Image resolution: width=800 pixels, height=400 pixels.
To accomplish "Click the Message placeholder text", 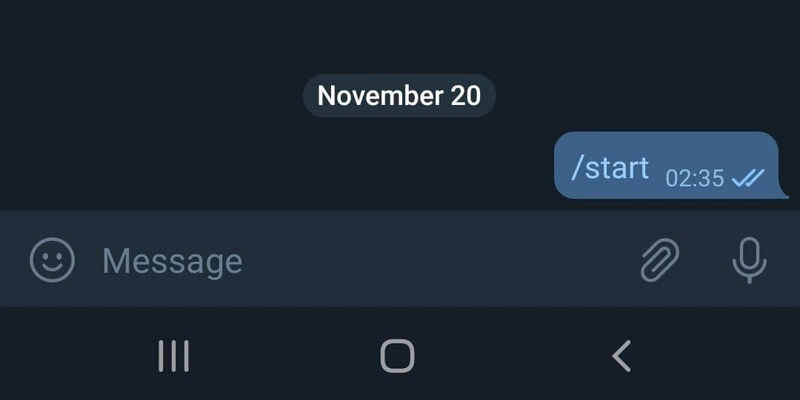I will click(172, 261).
